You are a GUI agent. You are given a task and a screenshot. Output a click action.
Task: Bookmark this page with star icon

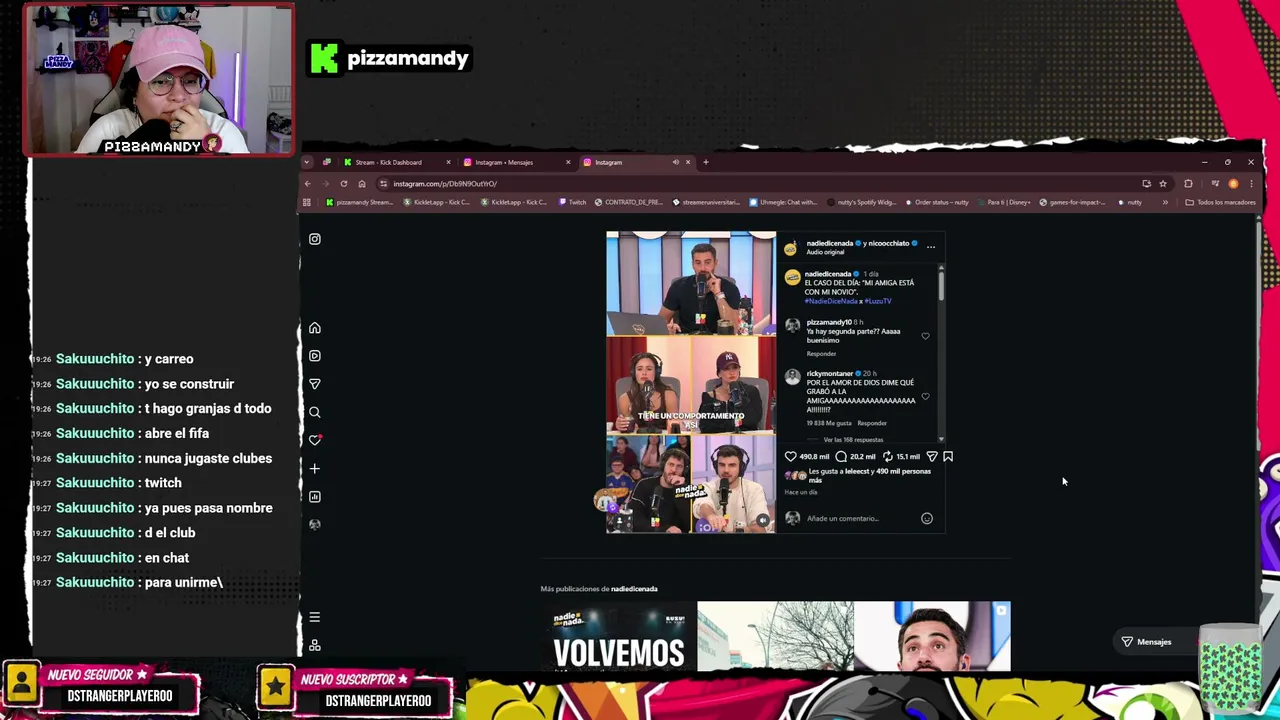pos(1162,183)
